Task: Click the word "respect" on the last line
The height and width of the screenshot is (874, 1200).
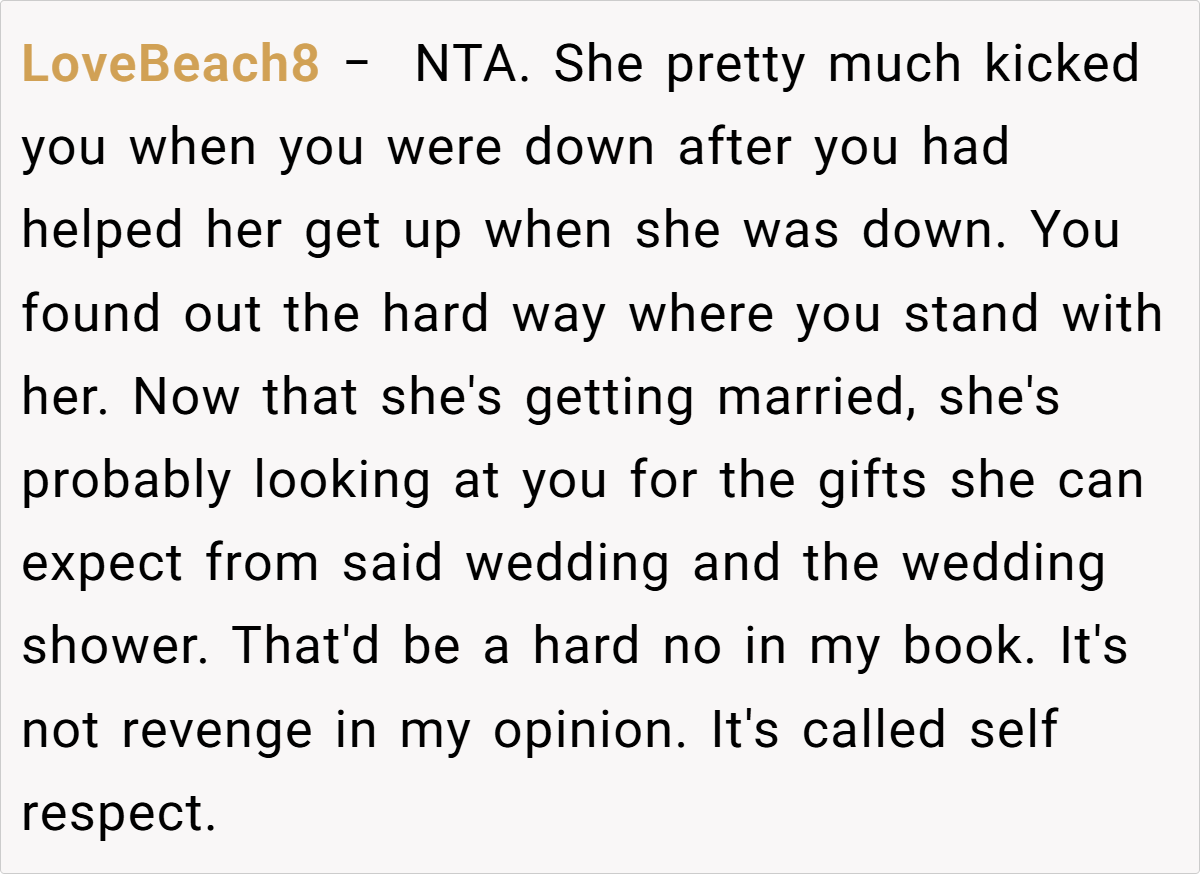Action: [118, 815]
